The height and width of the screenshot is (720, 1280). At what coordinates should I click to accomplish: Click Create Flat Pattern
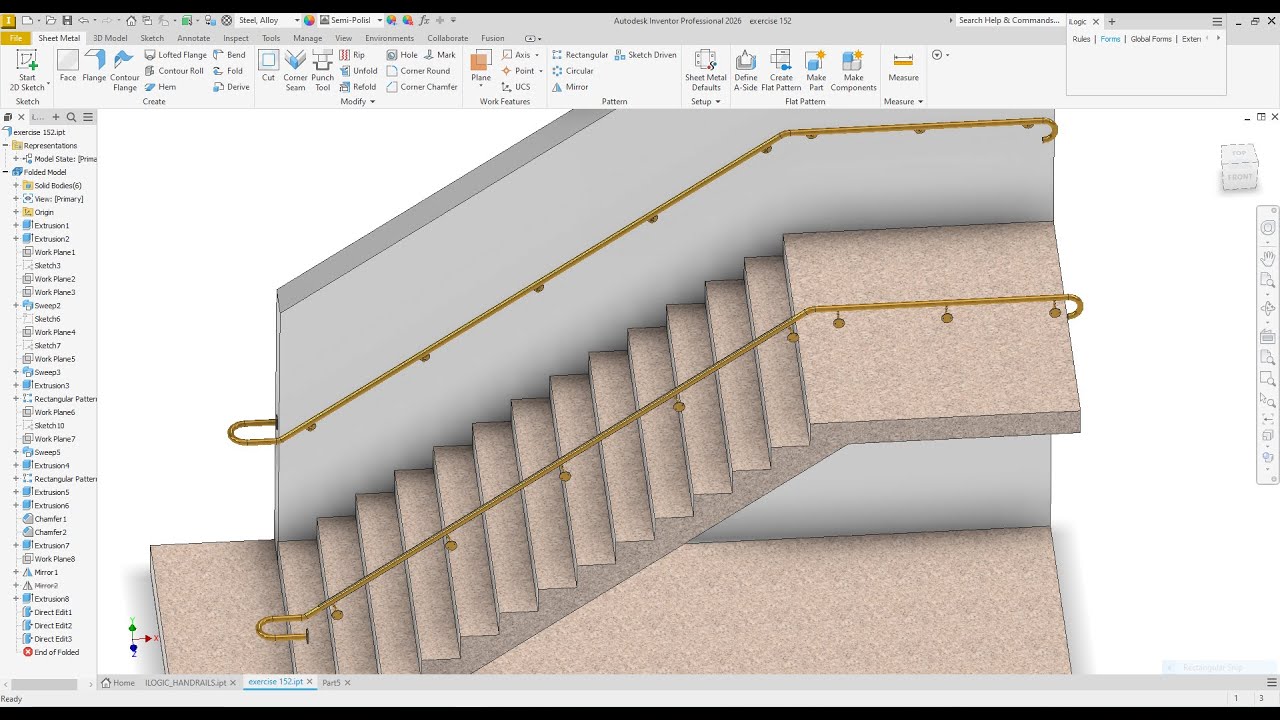pyautogui.click(x=781, y=70)
